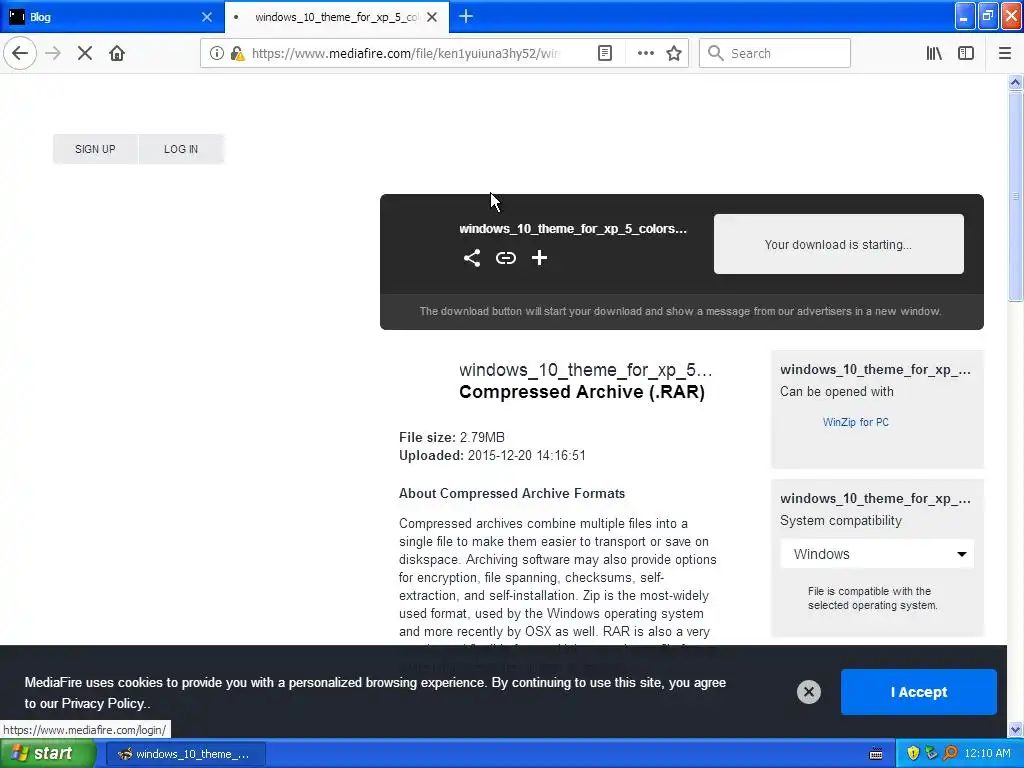Open the Library icon
1024x768 pixels.
(934, 54)
